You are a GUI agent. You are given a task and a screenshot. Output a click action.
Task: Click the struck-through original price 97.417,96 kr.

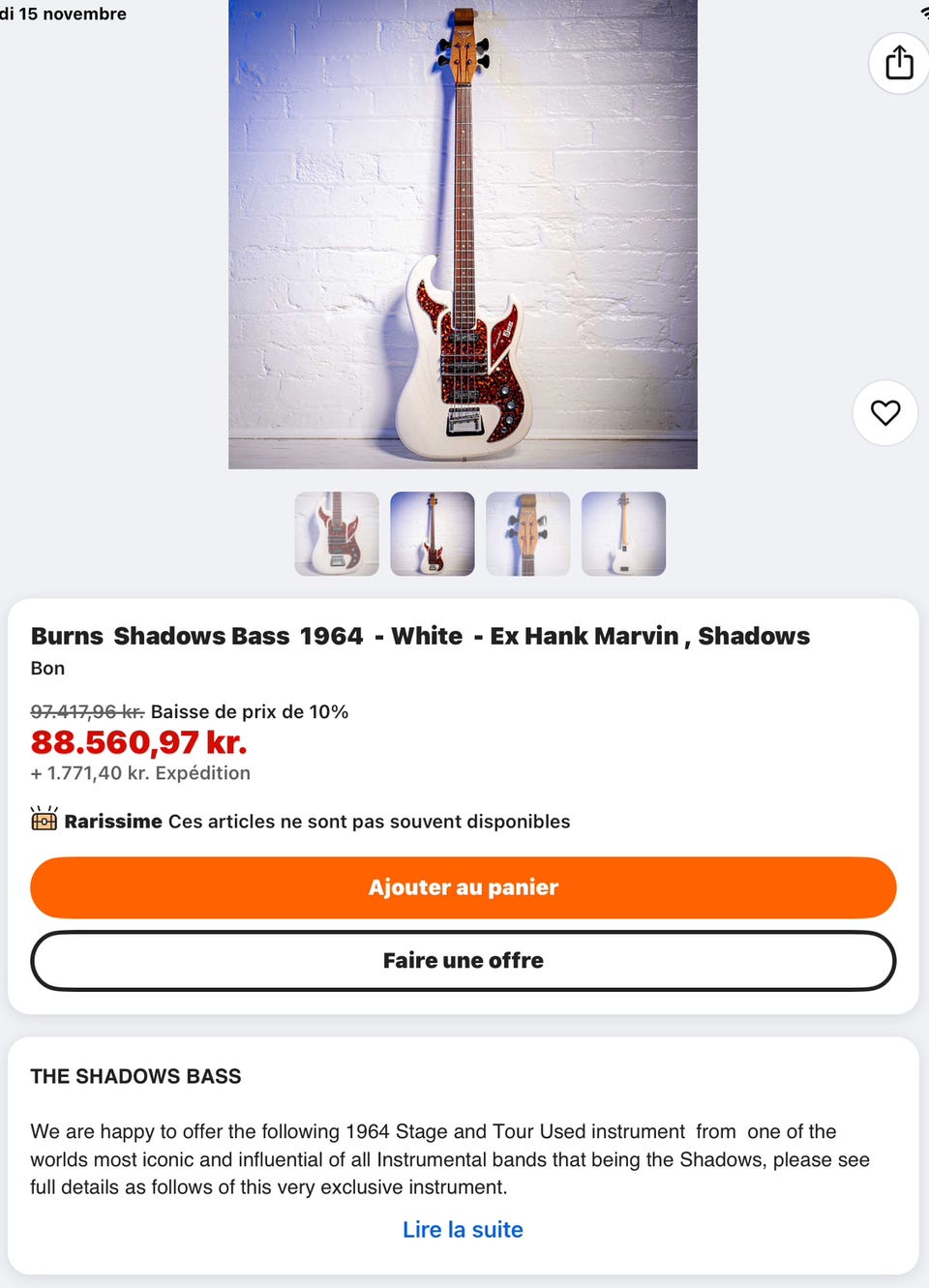tap(87, 711)
